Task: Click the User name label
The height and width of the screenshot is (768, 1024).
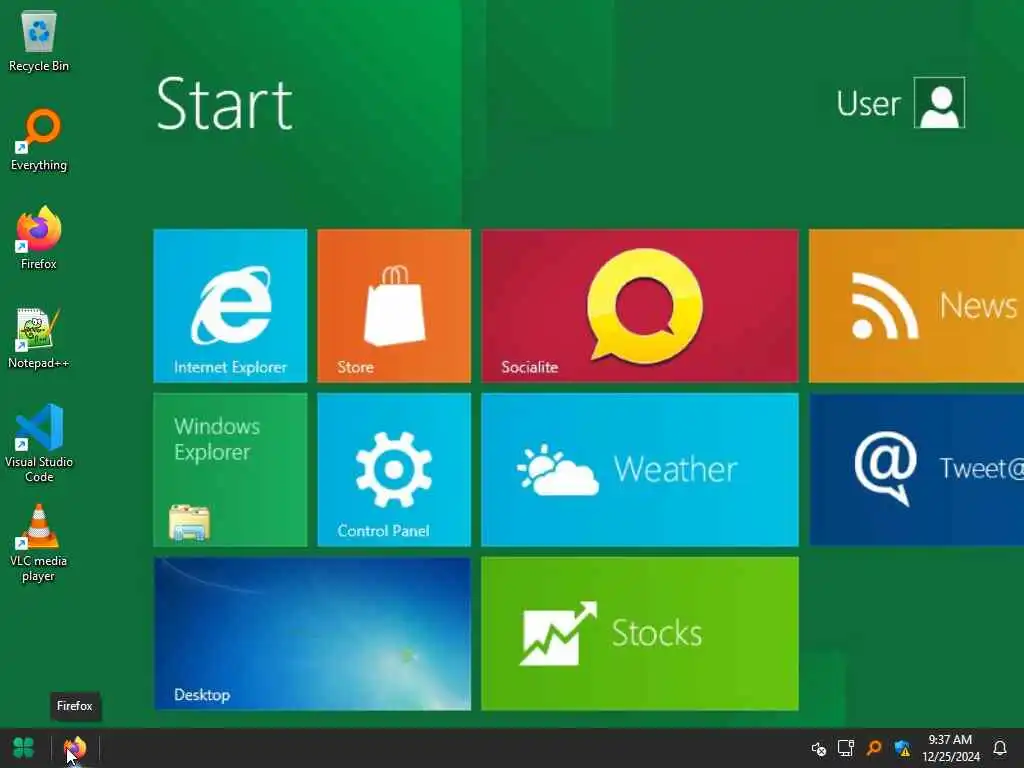Action: 869,103
